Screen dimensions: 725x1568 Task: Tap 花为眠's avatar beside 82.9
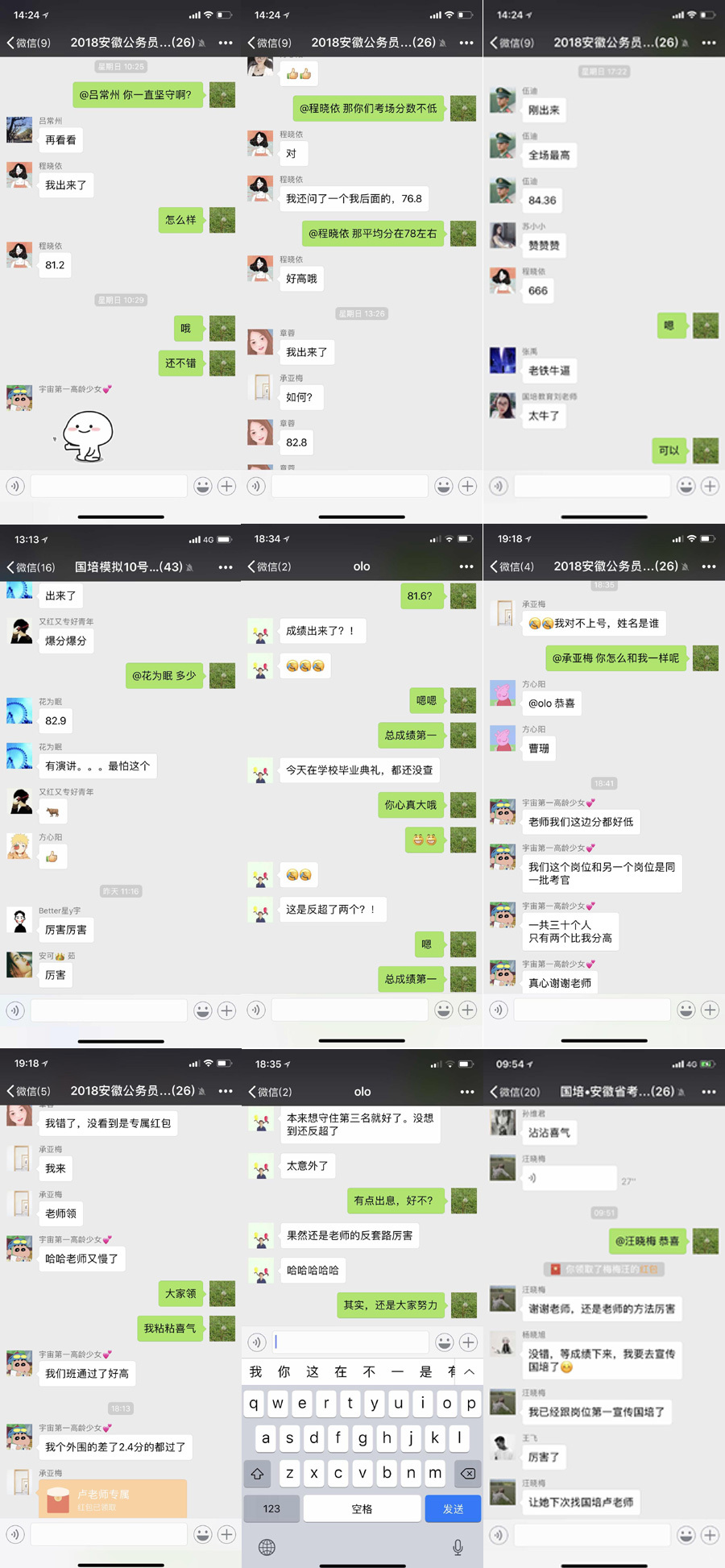(19, 711)
